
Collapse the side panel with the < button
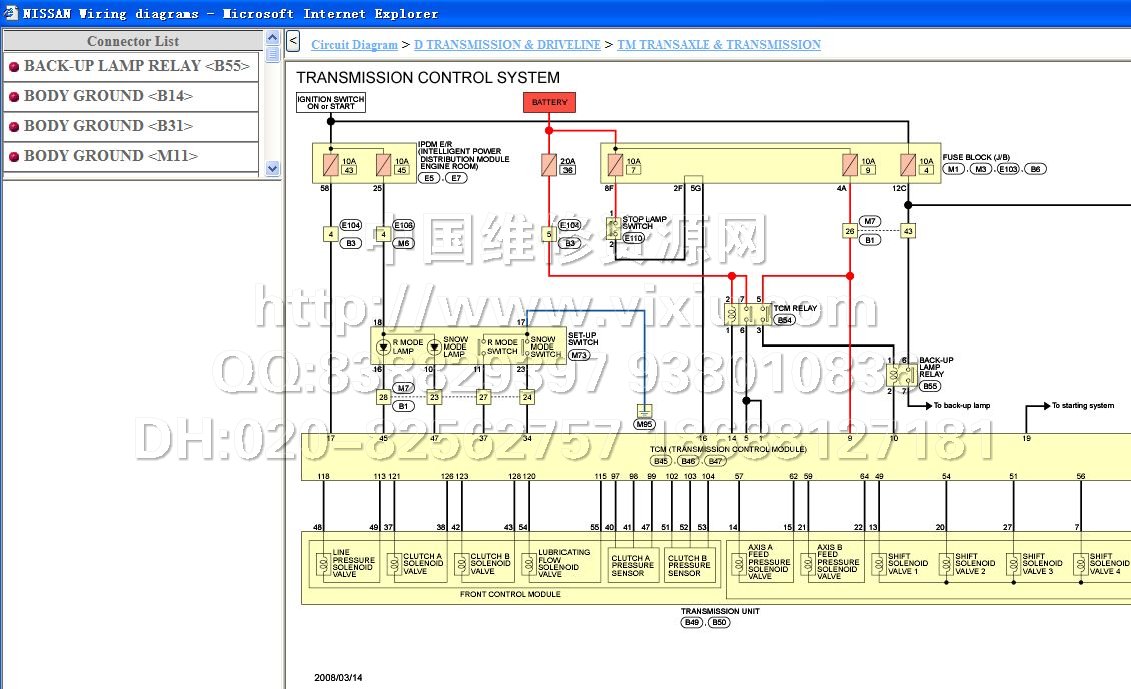(293, 41)
